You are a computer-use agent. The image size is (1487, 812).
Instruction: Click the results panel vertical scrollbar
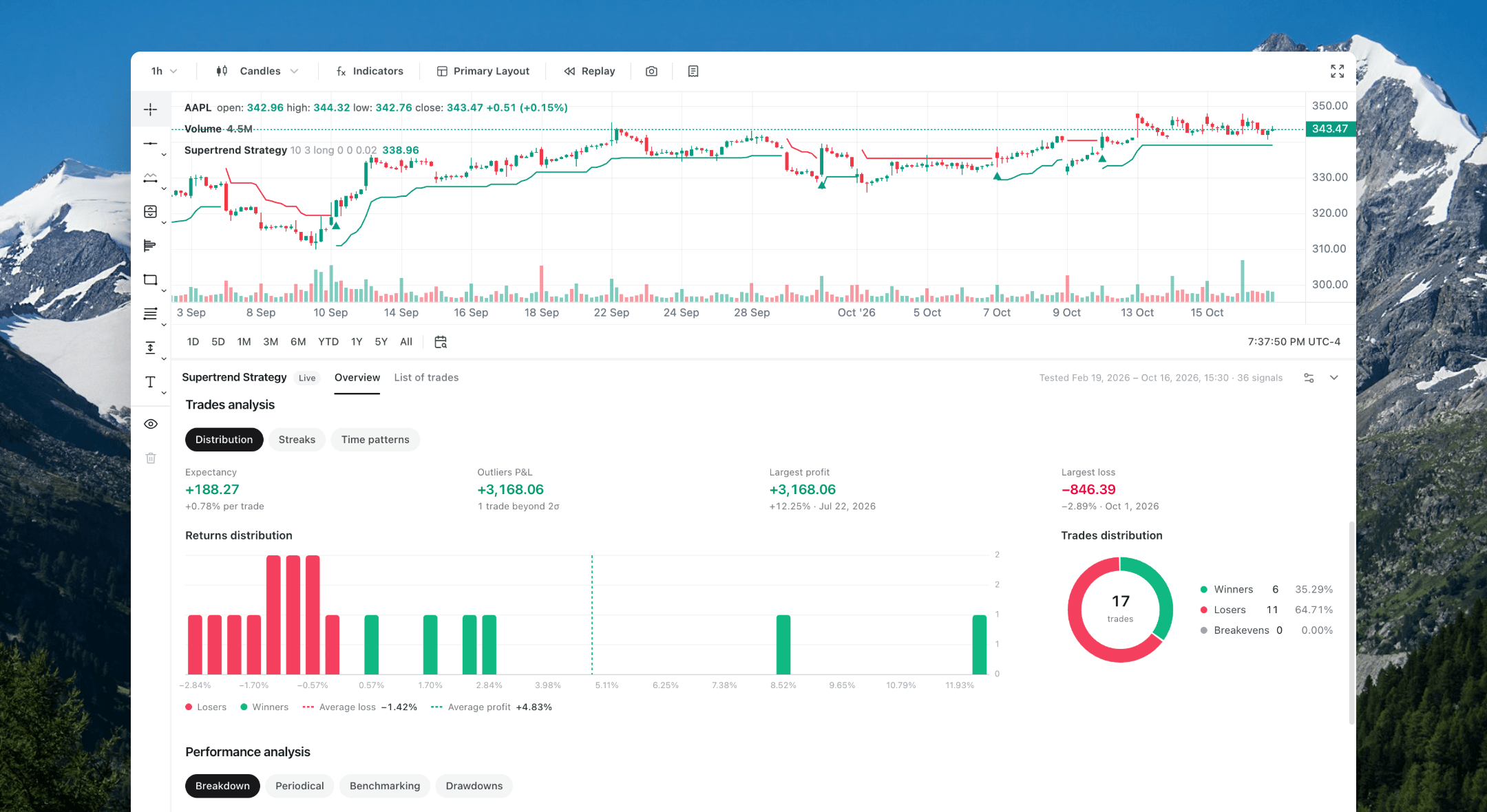pyautogui.click(x=1351, y=623)
